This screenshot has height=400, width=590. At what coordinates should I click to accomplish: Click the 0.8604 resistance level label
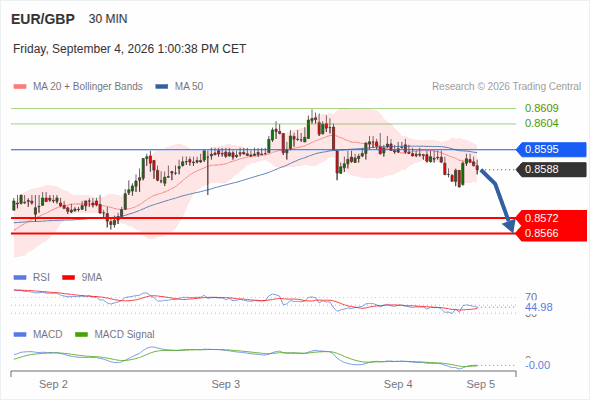(x=541, y=123)
